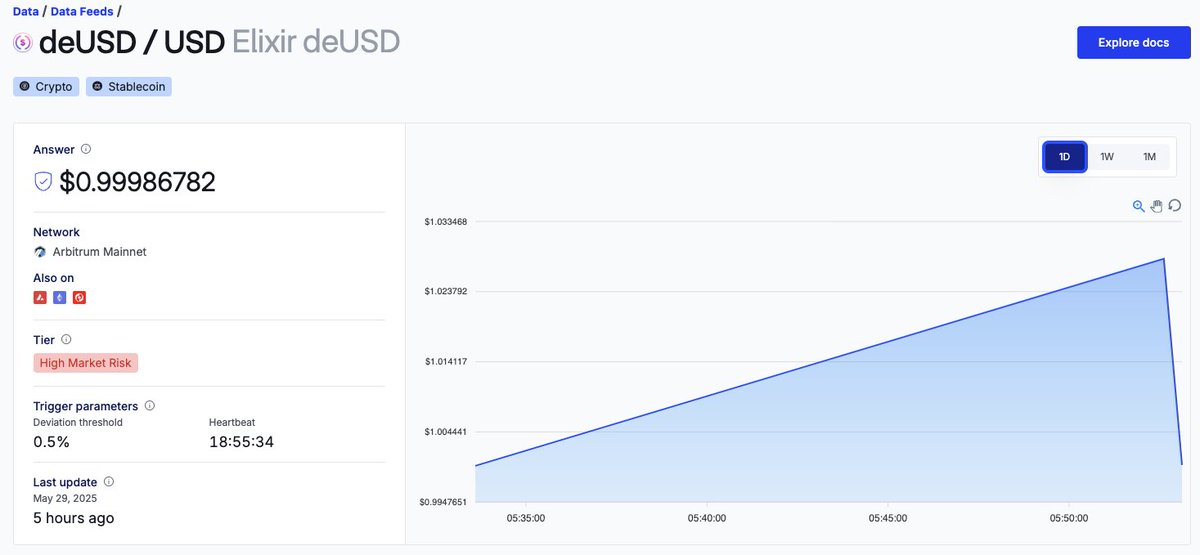
Task: Click the 05:50:00 time axis label
Action: pos(1069,519)
